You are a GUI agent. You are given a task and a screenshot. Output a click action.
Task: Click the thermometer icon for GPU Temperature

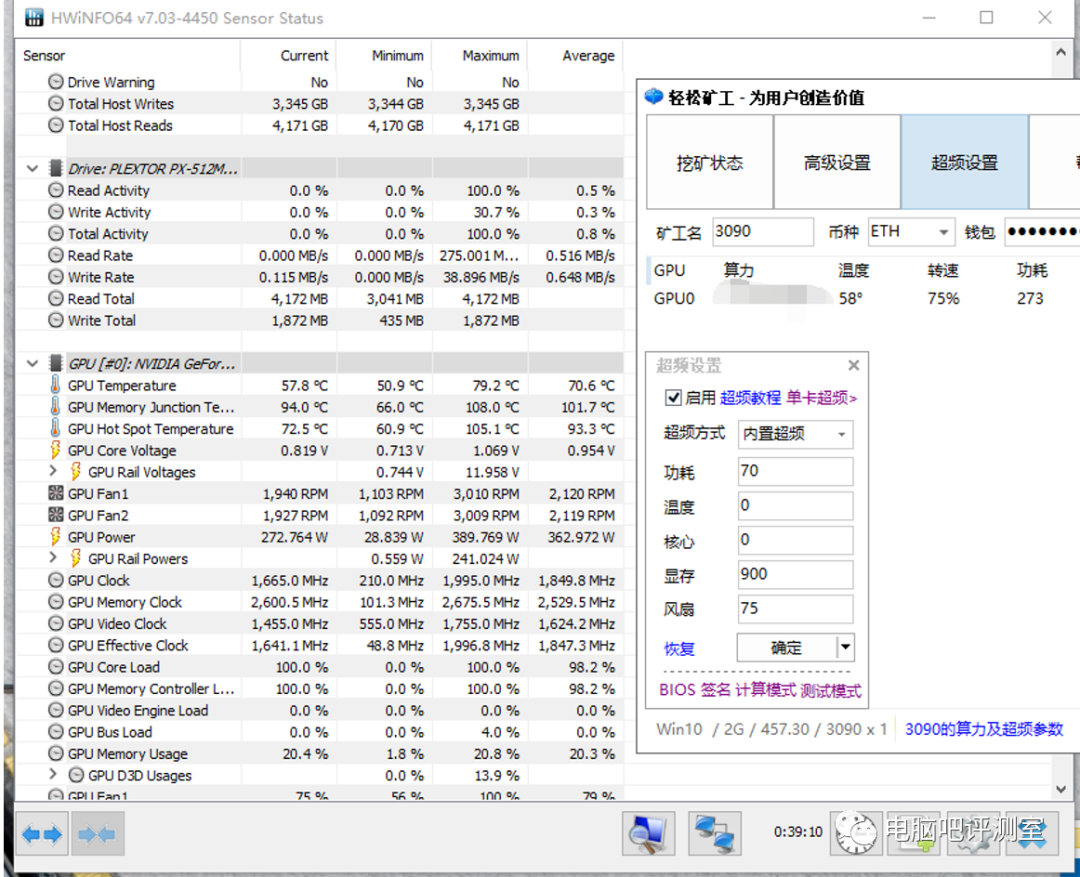point(55,385)
